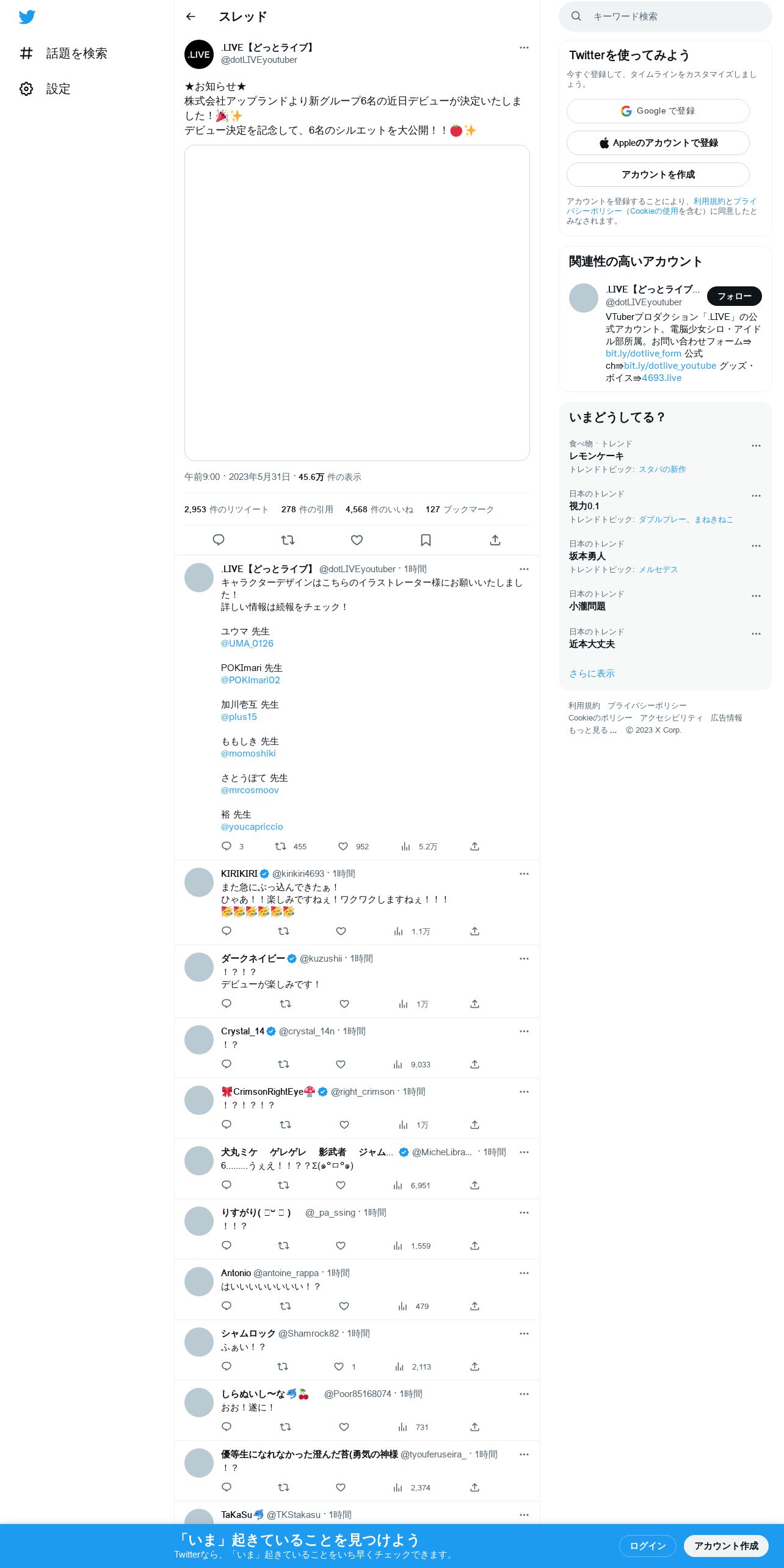784x1568 pixels.
Task: Sign up with Google で登録 button
Action: point(658,111)
